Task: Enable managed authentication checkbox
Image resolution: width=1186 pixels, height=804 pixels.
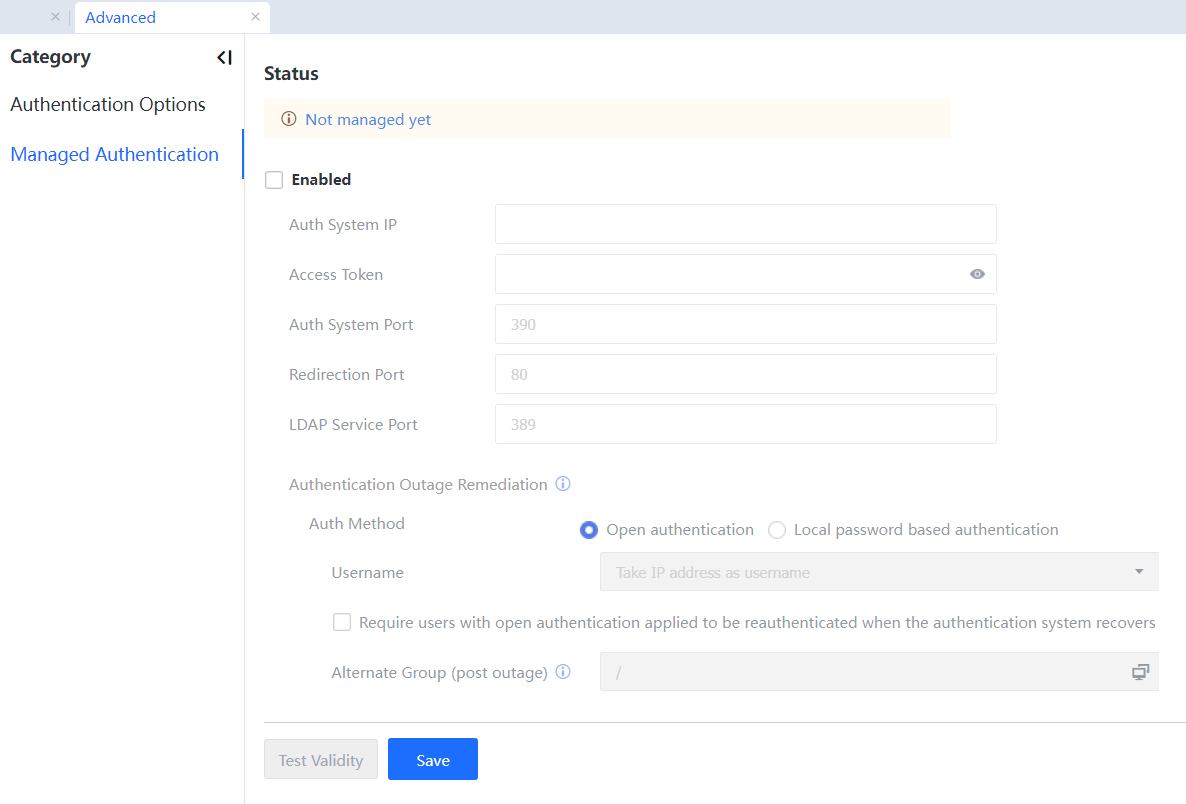Action: coord(274,180)
